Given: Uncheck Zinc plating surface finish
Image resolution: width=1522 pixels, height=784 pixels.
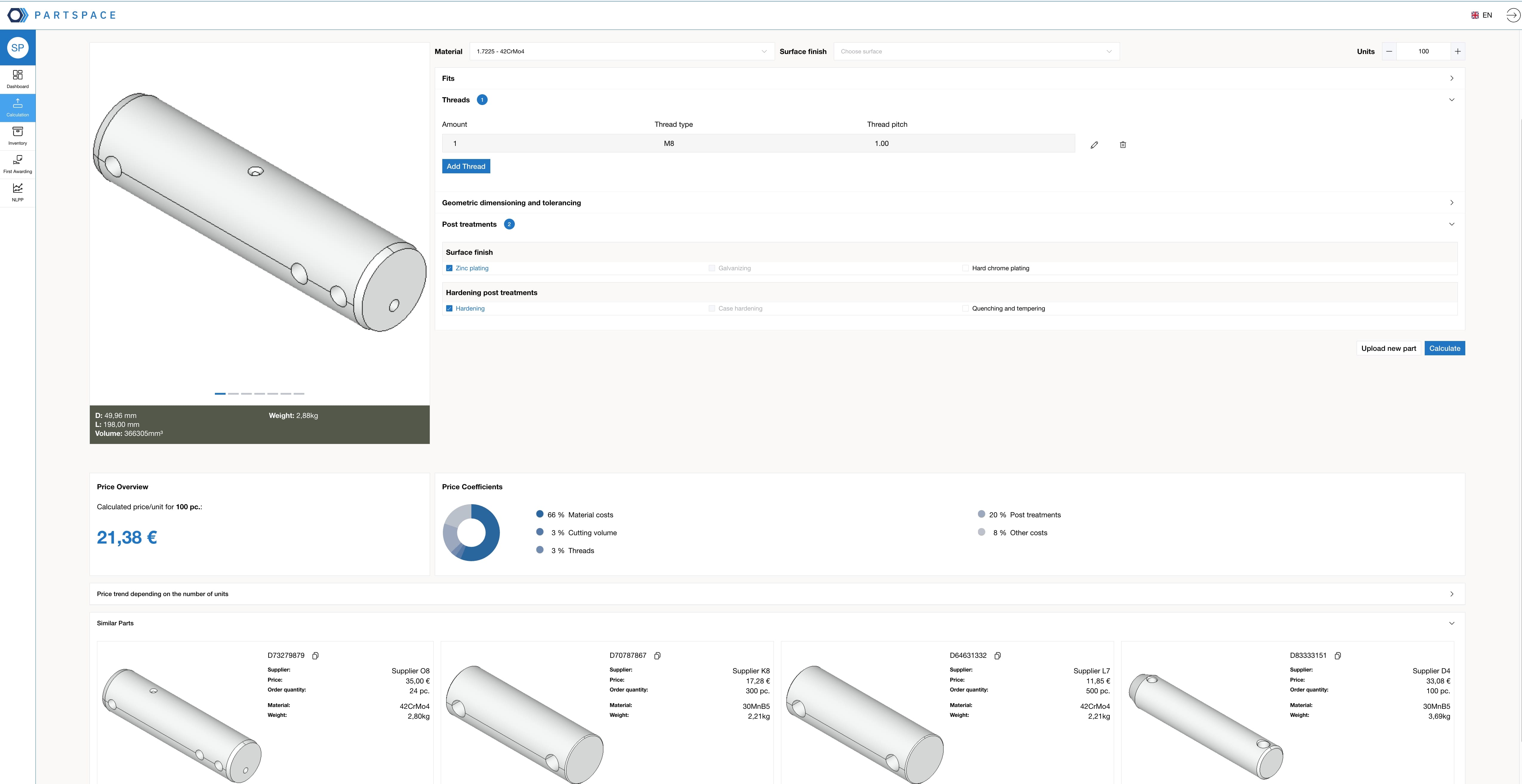Looking at the screenshot, I should [x=450, y=268].
